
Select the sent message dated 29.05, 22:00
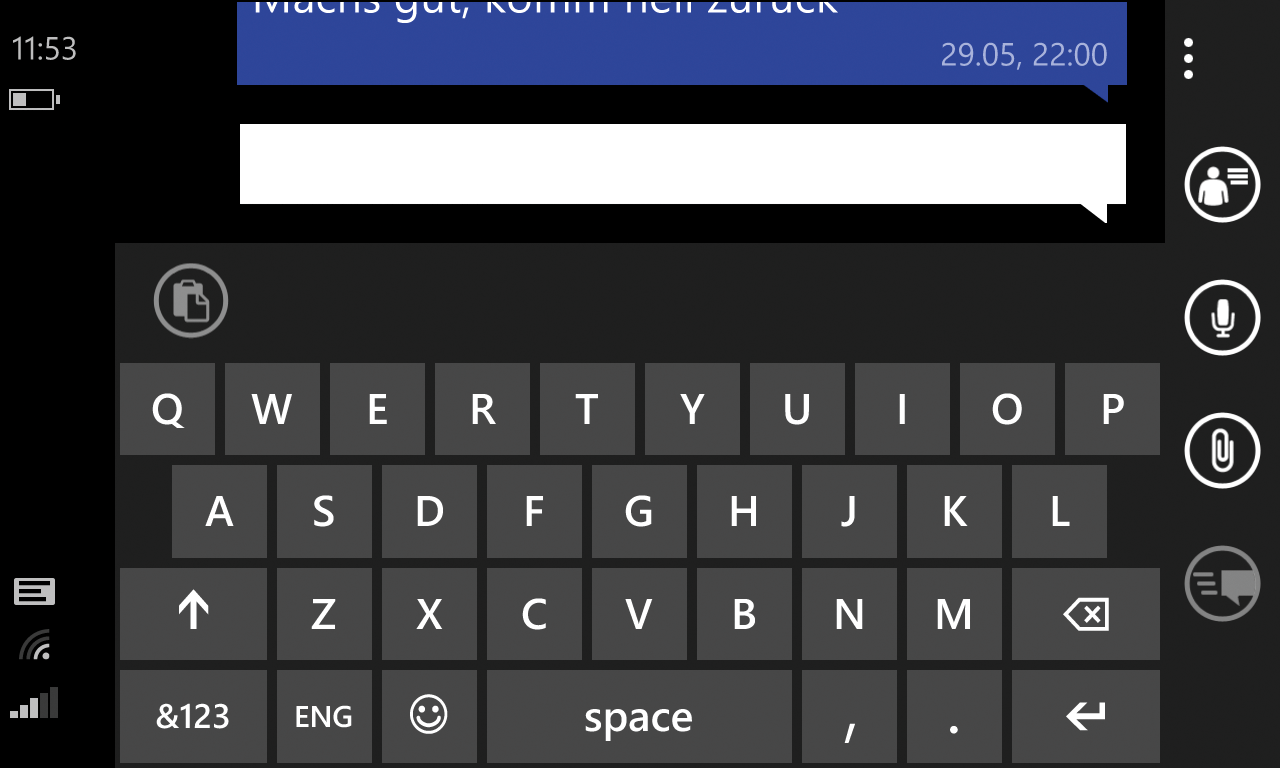(x=682, y=43)
